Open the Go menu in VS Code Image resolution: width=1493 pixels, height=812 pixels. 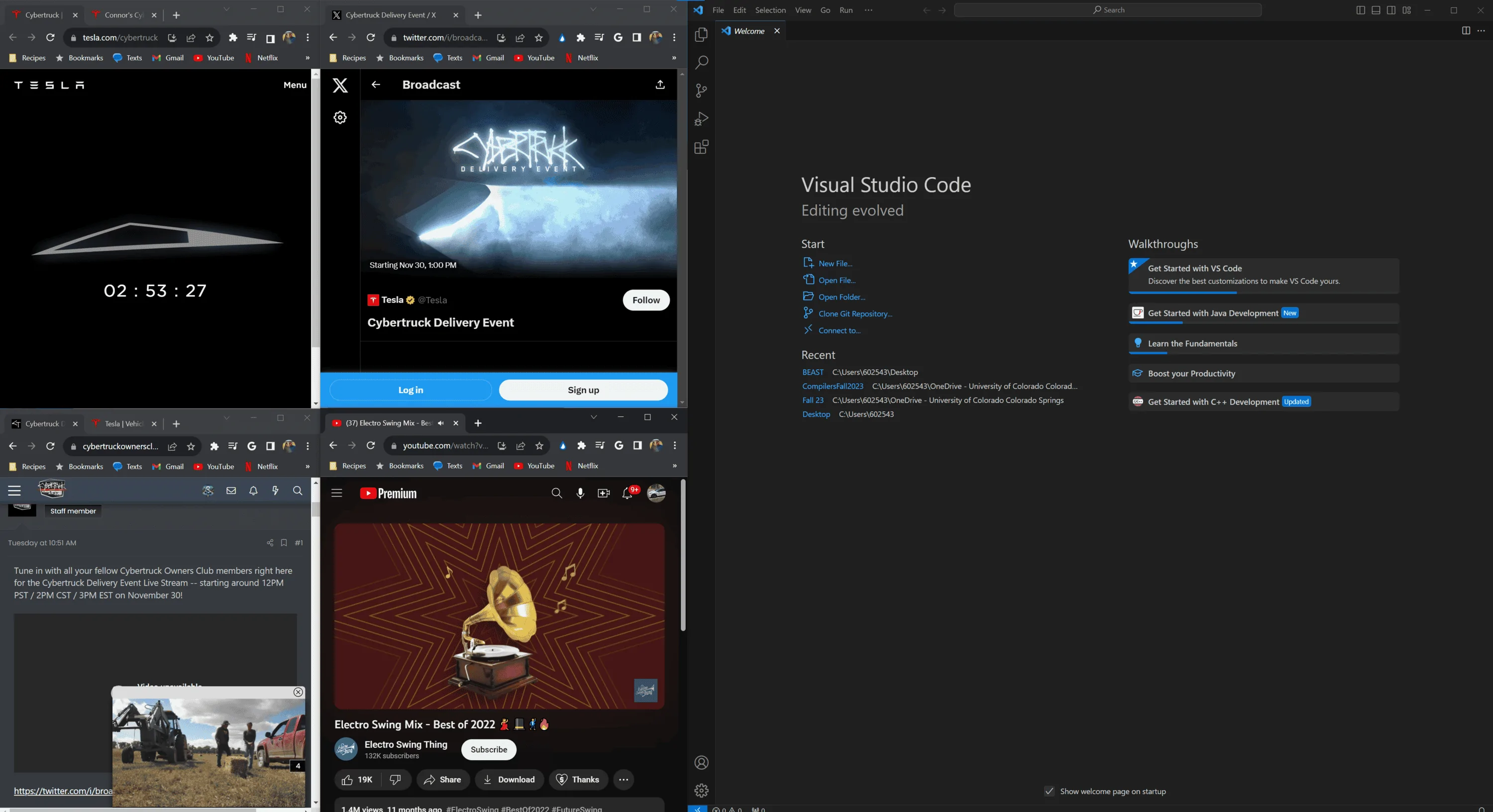pyautogui.click(x=825, y=10)
